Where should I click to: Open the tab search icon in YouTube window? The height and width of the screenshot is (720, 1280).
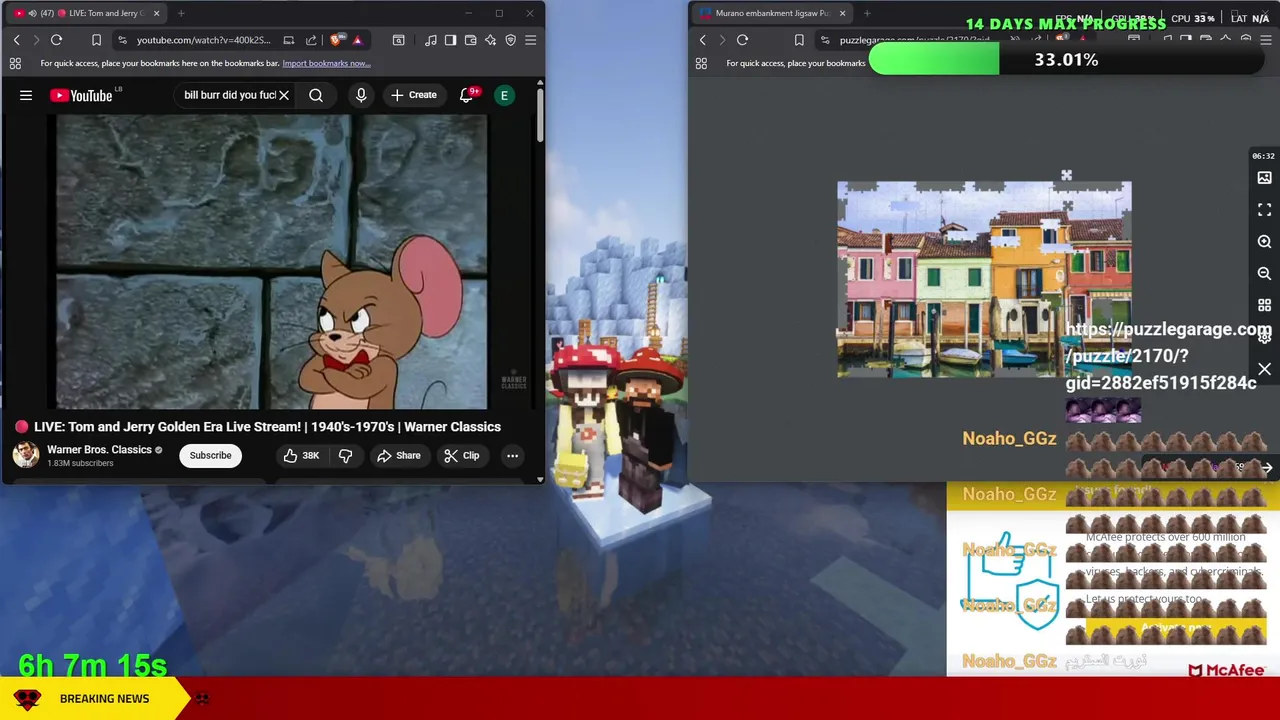pos(398,40)
